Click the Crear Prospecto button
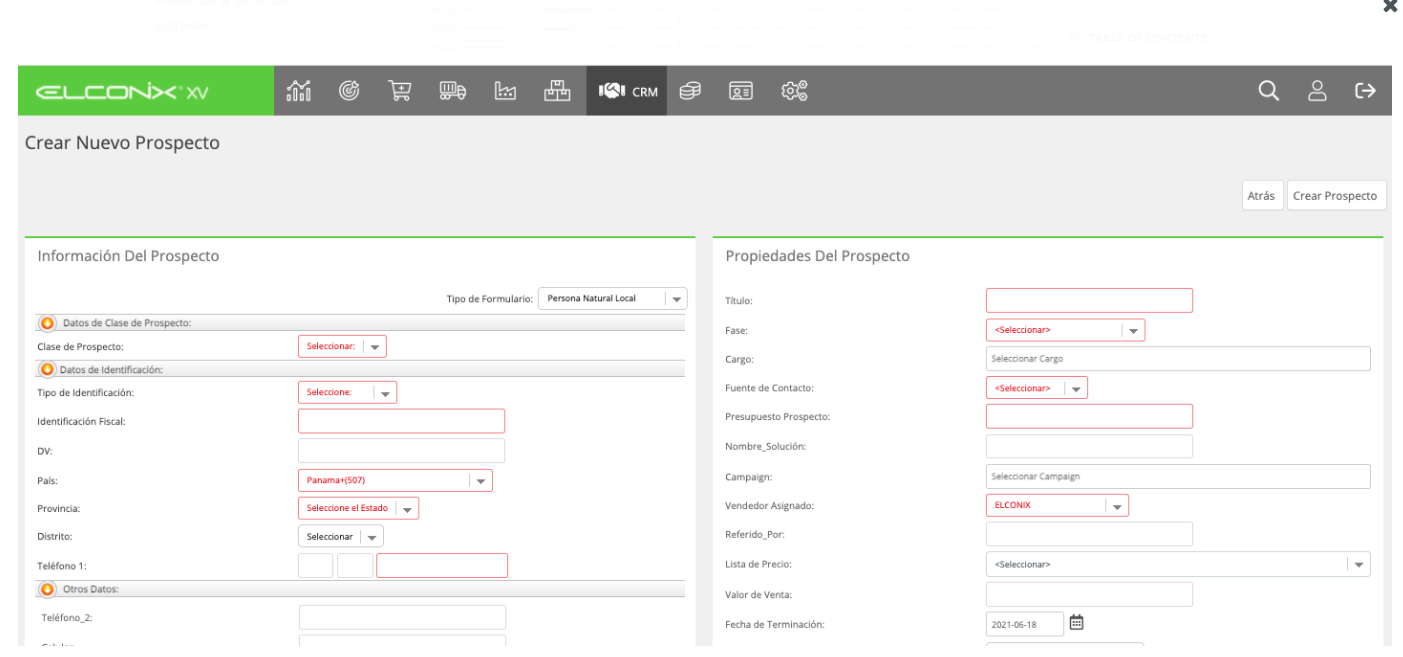Viewport: 1403px width, 657px height. point(1335,196)
